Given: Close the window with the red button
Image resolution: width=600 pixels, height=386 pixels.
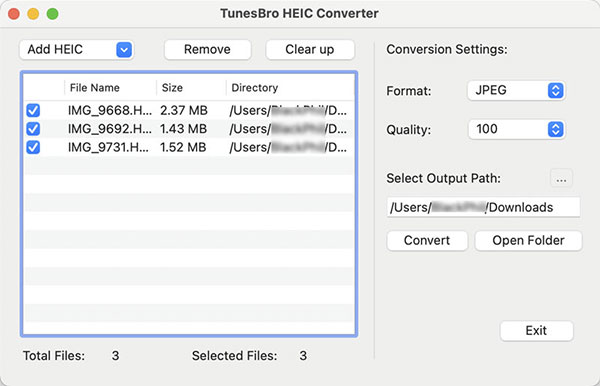Looking at the screenshot, I should pos(14,14).
